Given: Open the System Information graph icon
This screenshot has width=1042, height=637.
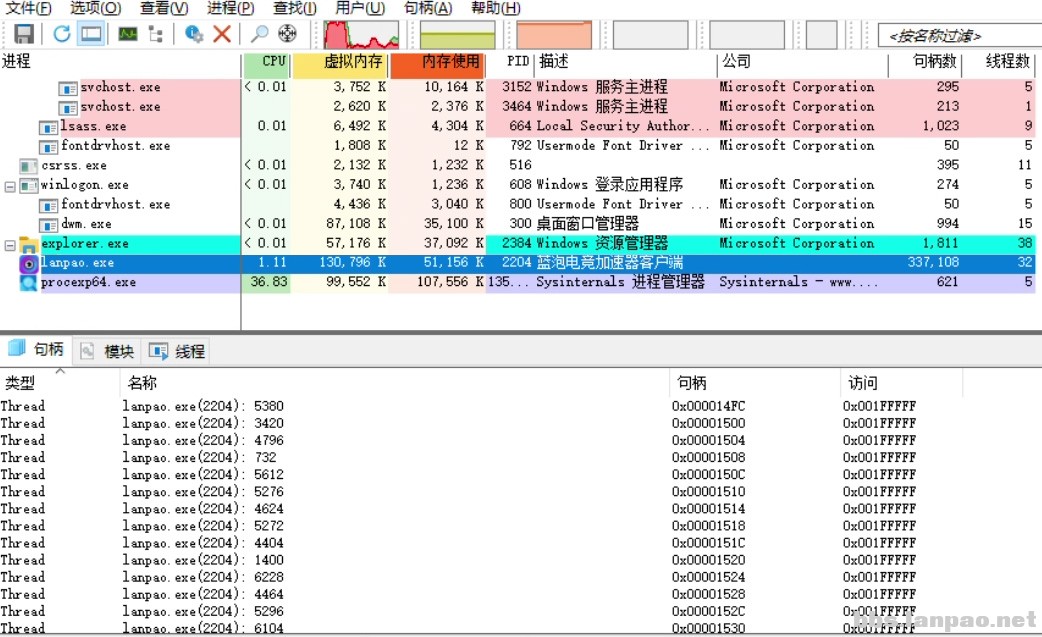Looking at the screenshot, I should [128, 34].
